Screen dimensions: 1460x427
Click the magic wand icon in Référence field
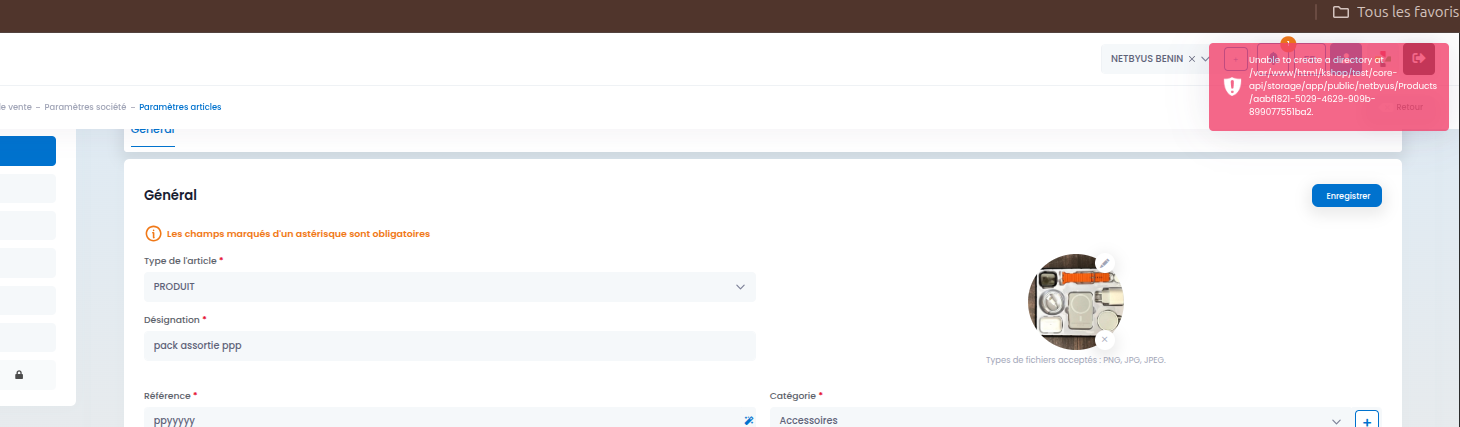(748, 421)
